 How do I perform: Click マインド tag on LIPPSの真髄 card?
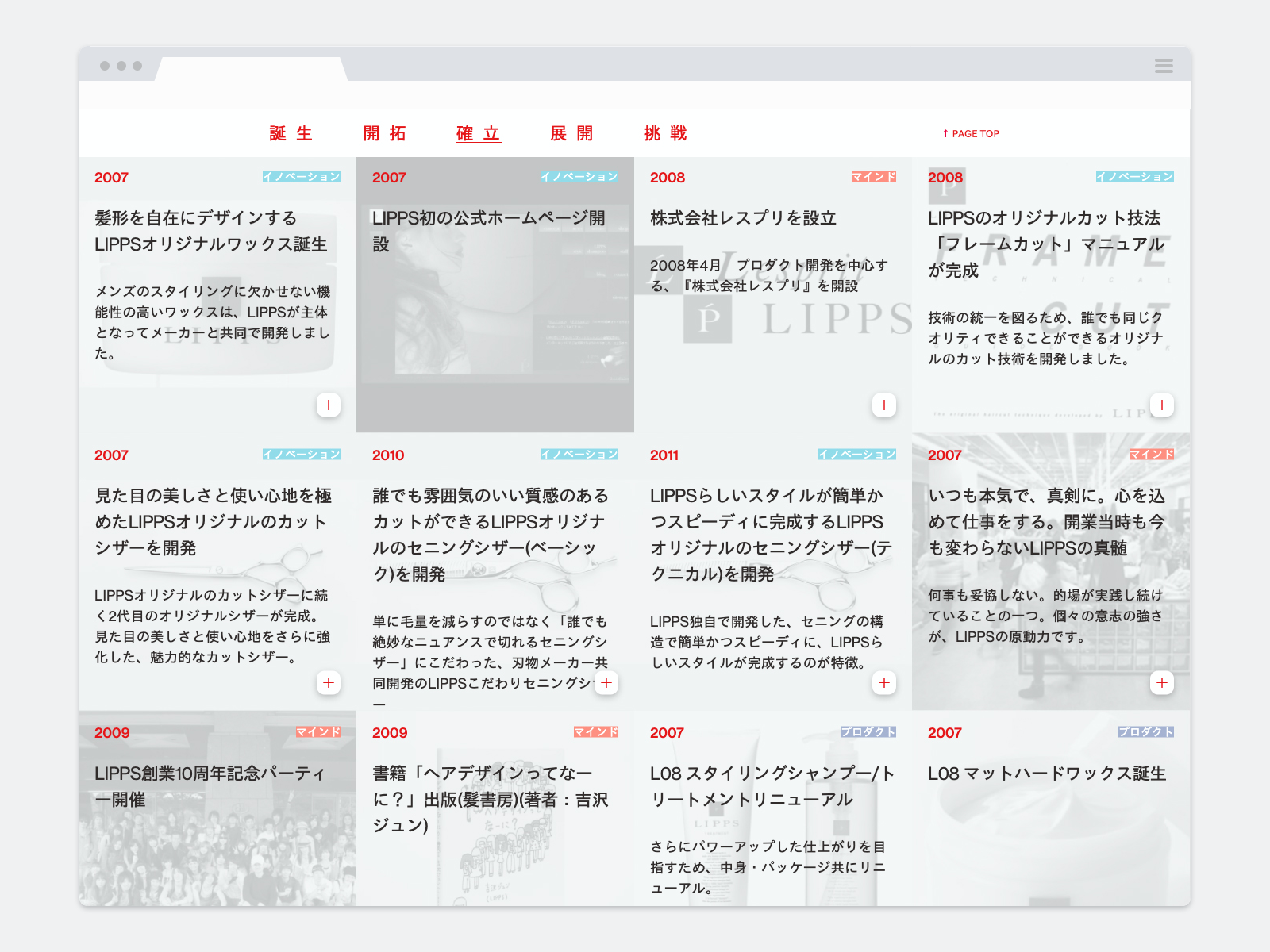1152,455
